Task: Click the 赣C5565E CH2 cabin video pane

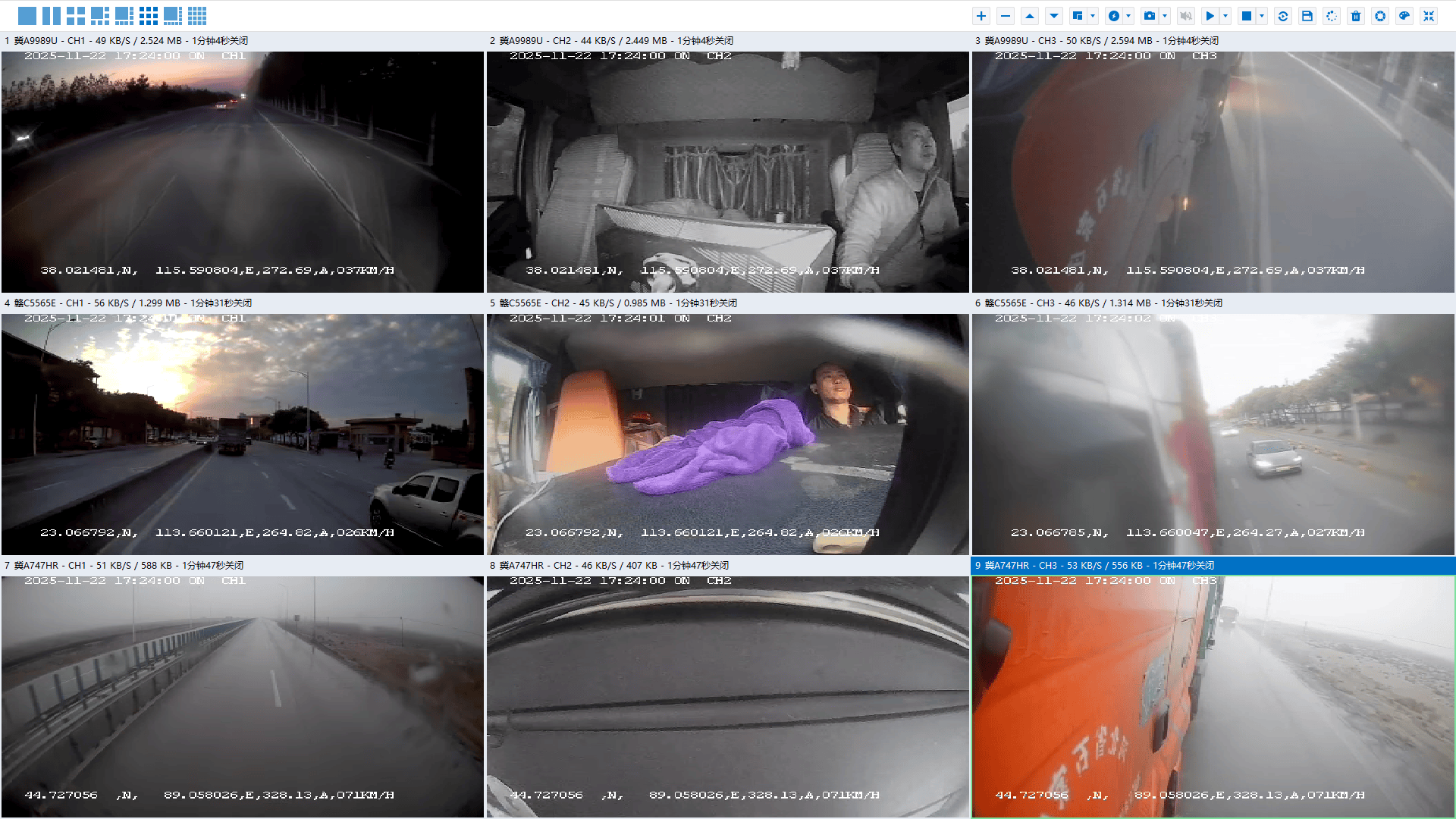Action: click(x=728, y=434)
